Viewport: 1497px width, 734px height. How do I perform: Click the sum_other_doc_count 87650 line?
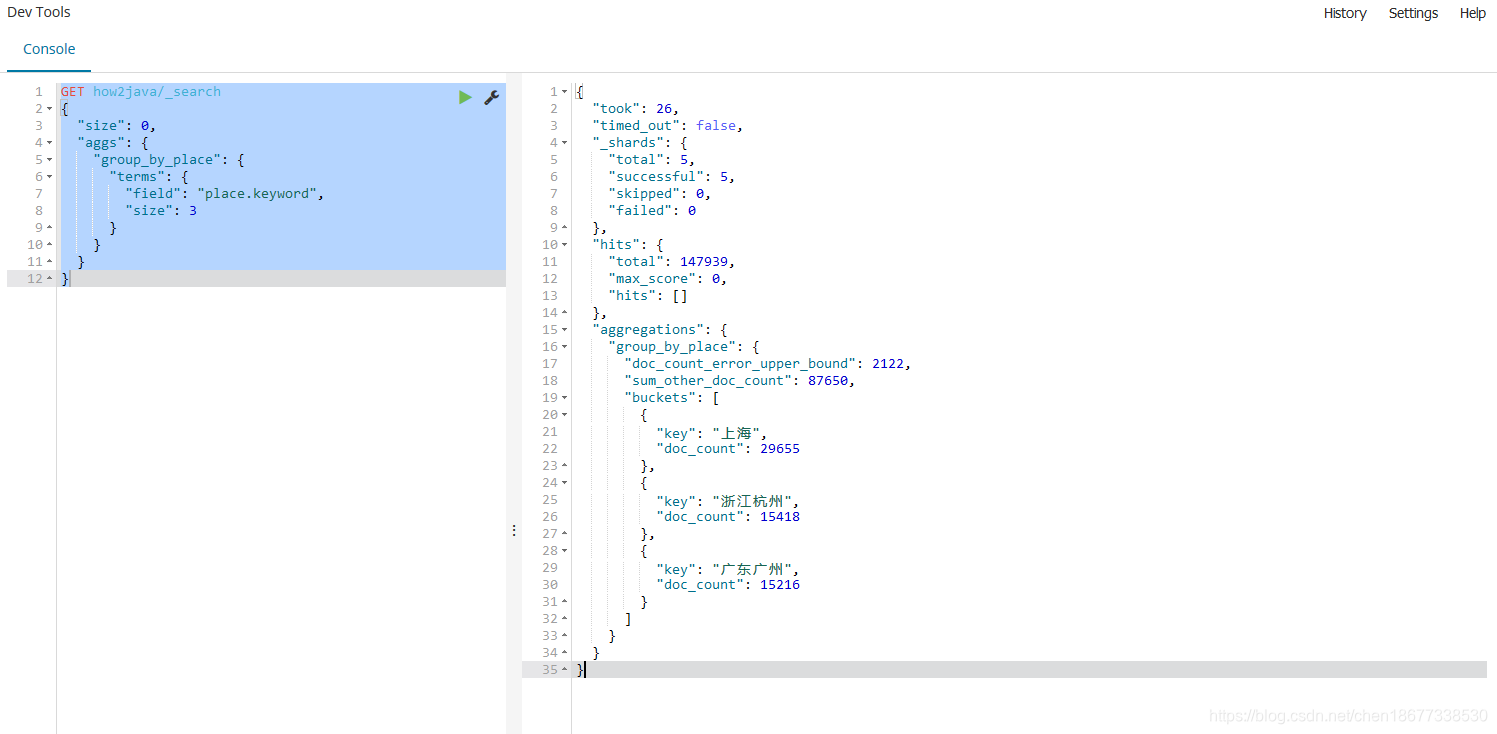740,381
